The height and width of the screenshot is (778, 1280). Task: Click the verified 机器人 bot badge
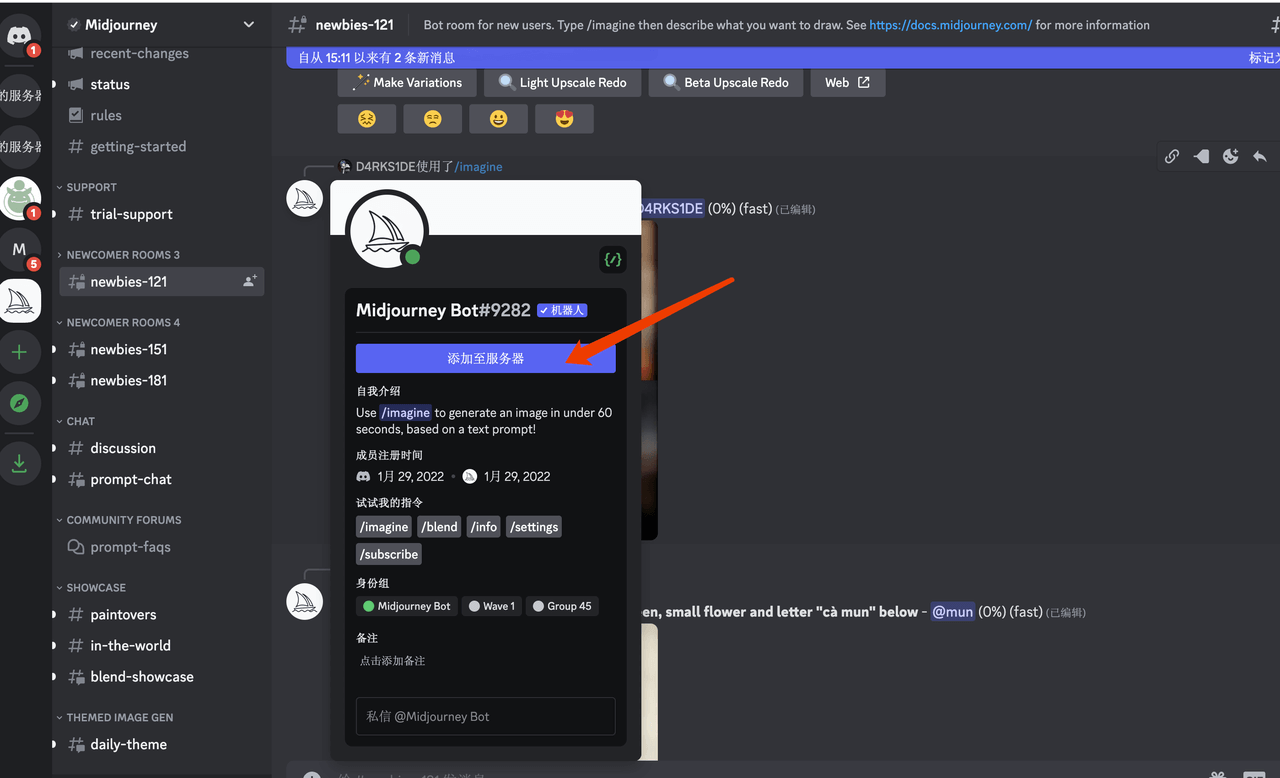(562, 310)
